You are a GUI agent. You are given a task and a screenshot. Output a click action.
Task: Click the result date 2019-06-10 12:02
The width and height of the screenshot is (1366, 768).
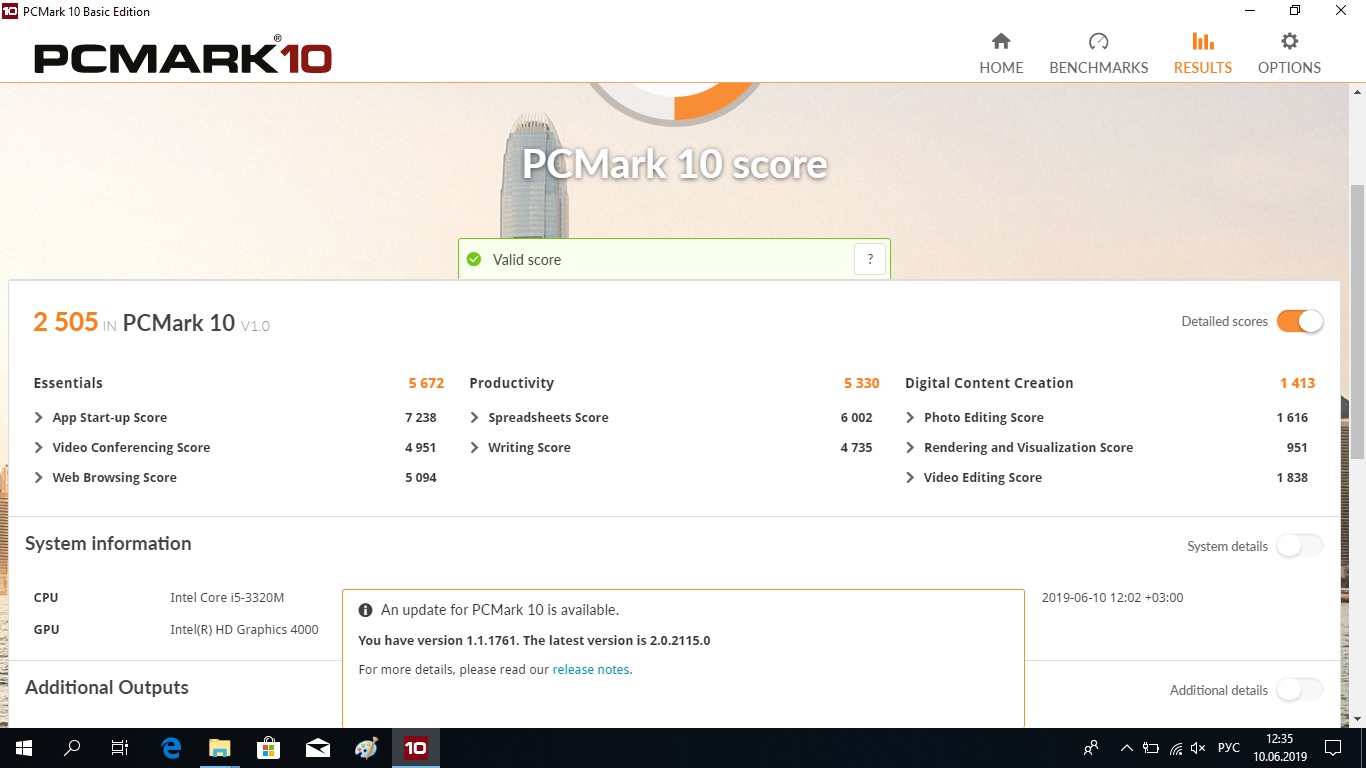tap(1112, 598)
